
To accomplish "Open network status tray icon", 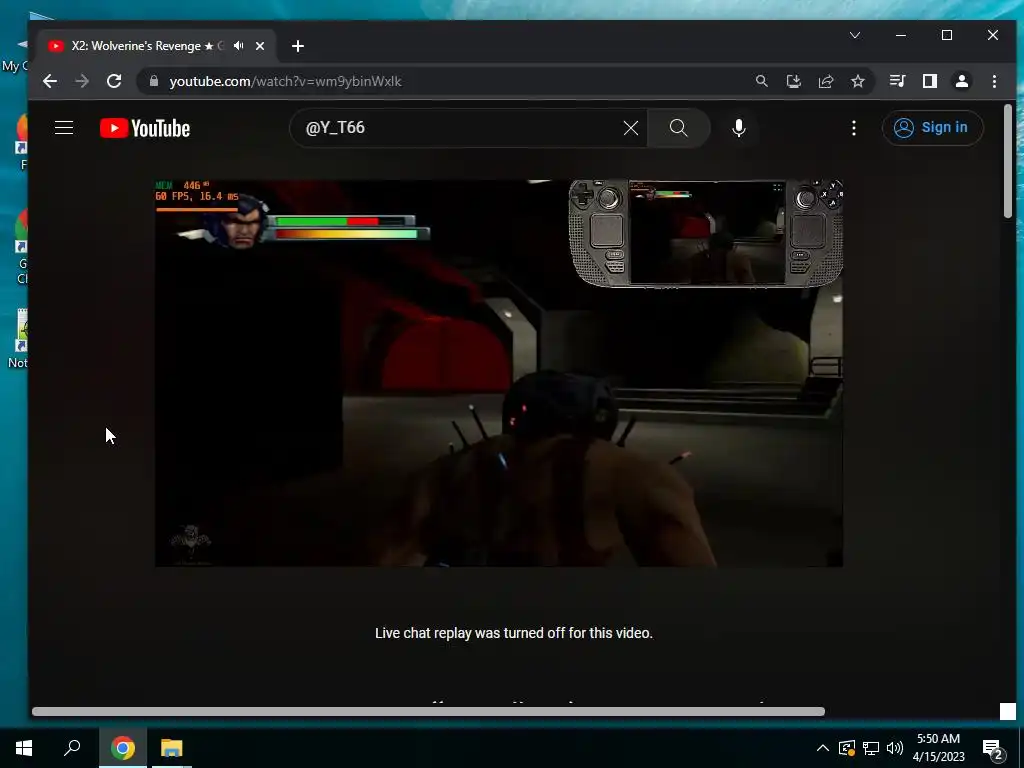I will point(871,748).
